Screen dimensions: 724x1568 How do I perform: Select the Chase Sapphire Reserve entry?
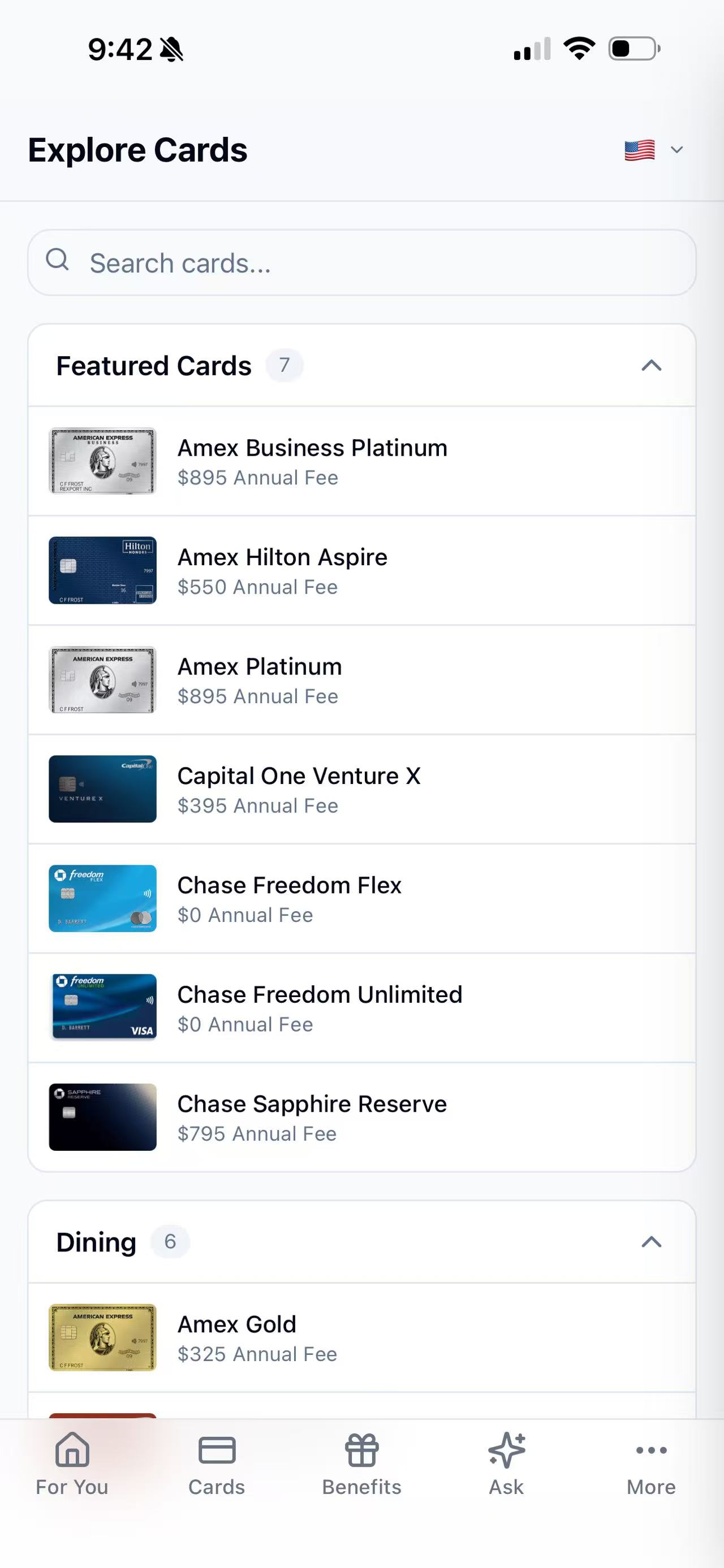coord(361,1117)
